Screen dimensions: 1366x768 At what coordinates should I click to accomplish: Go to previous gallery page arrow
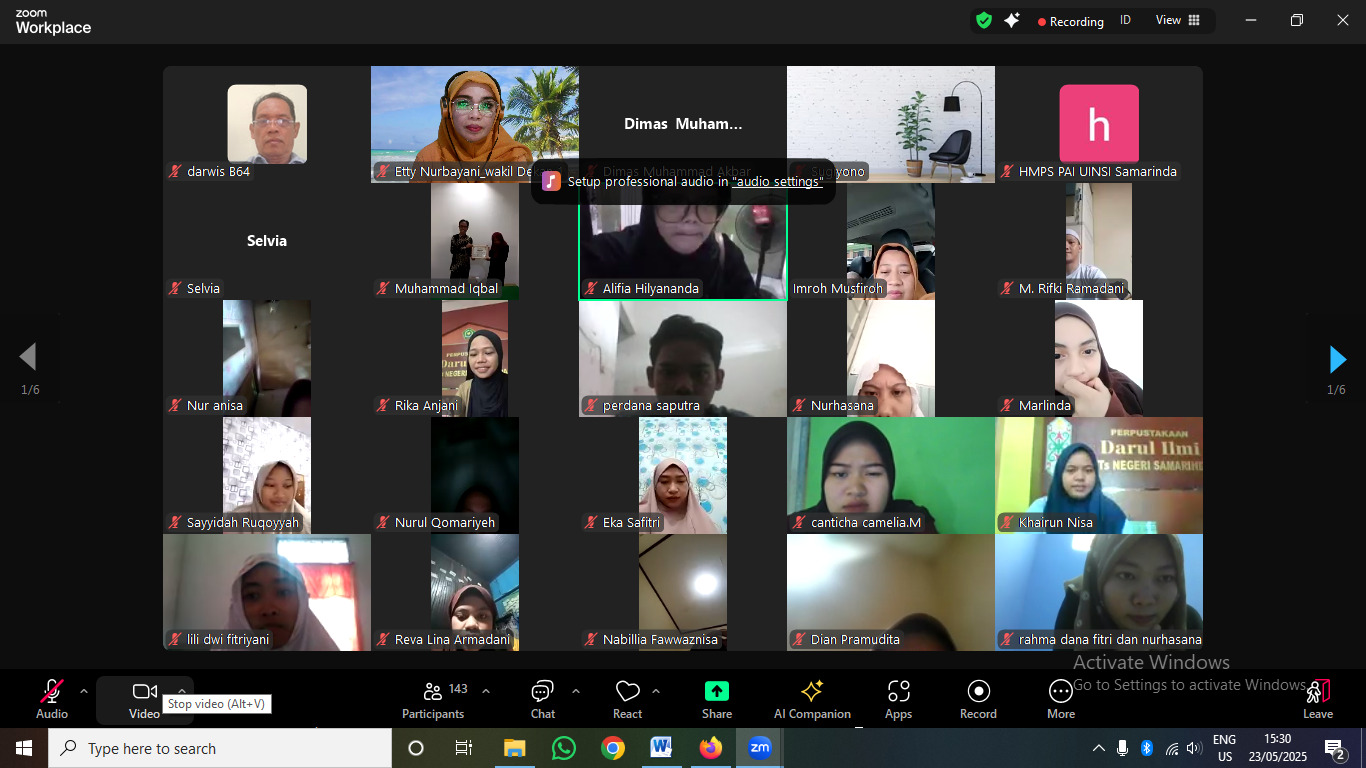[x=28, y=357]
